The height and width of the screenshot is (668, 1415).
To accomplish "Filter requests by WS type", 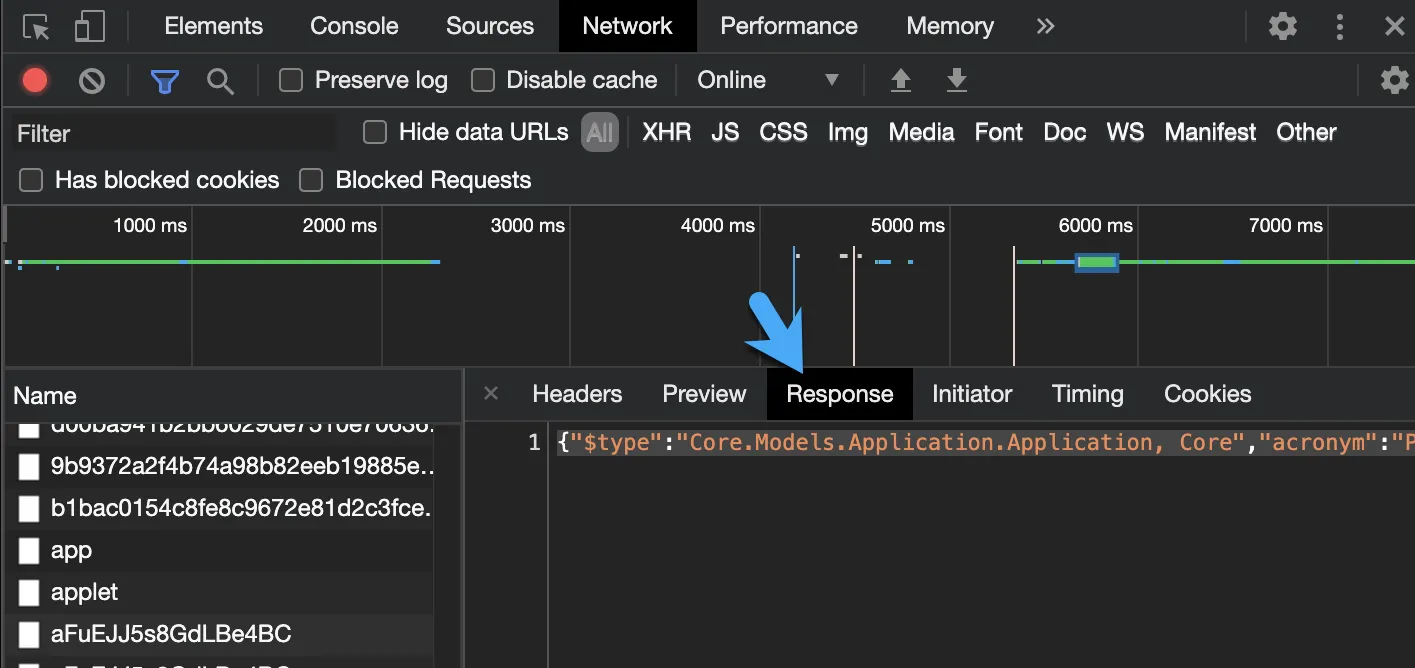I will click(x=1125, y=132).
